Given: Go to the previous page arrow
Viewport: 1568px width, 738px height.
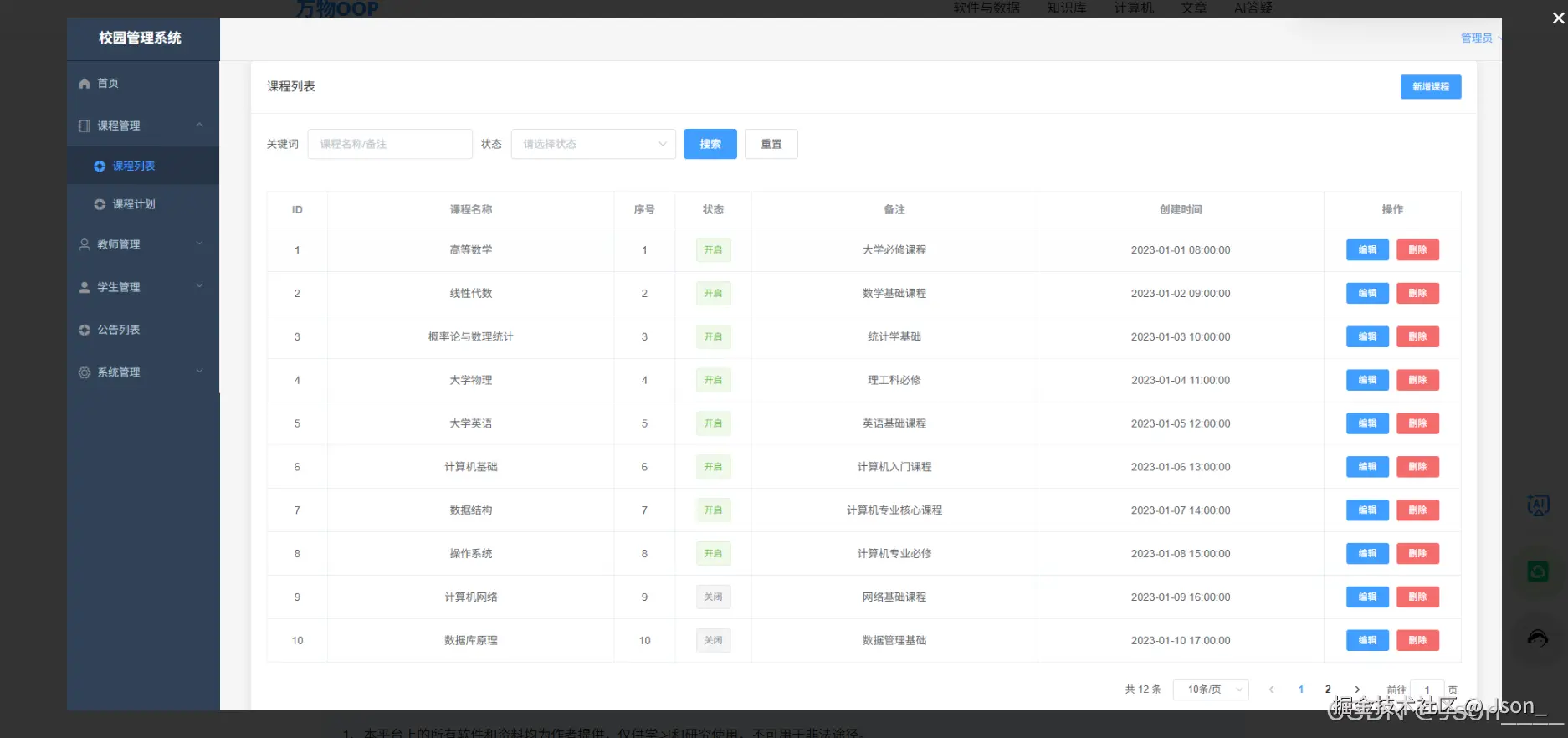Looking at the screenshot, I should point(1271,689).
